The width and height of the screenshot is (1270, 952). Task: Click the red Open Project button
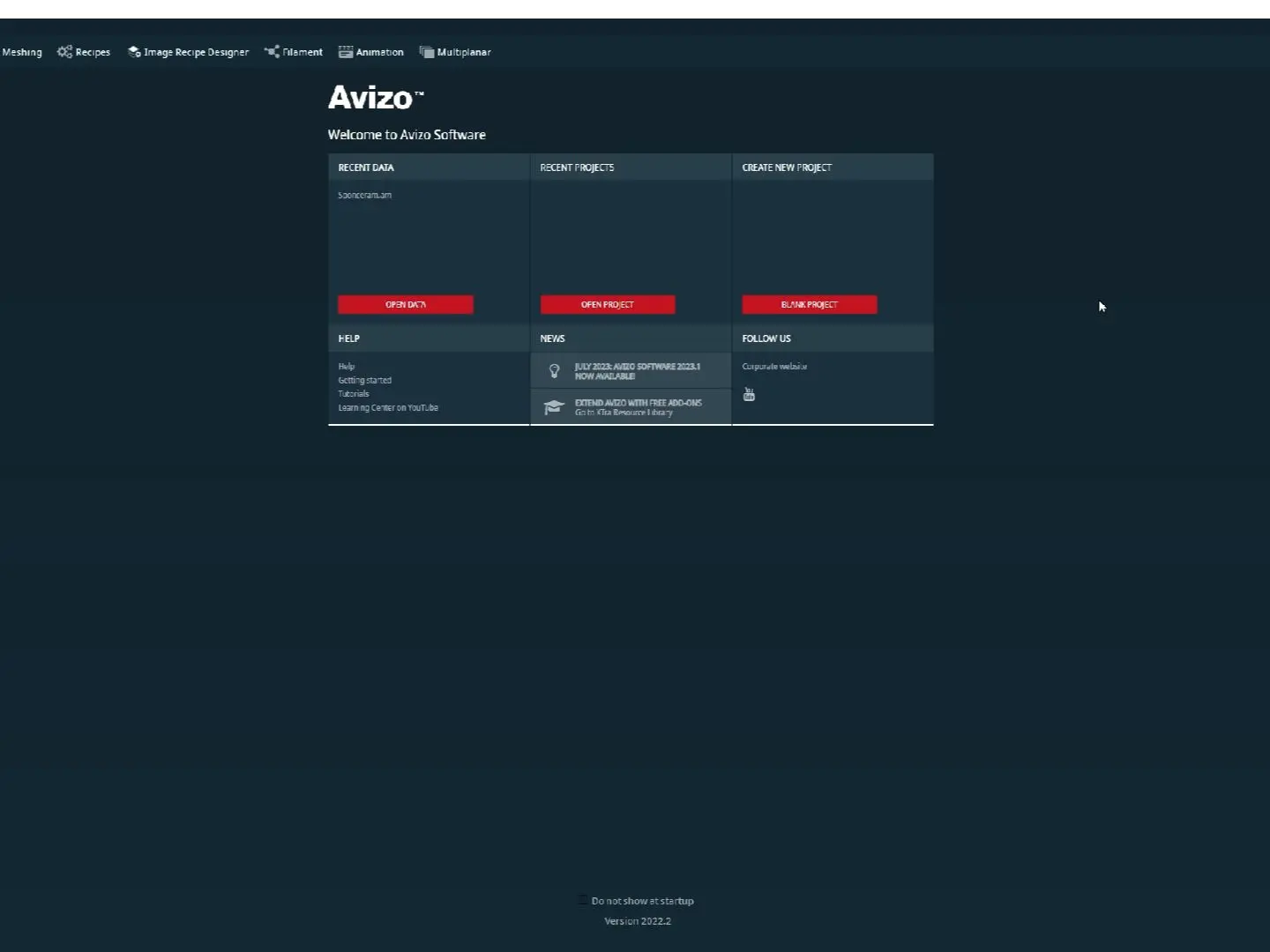(608, 304)
